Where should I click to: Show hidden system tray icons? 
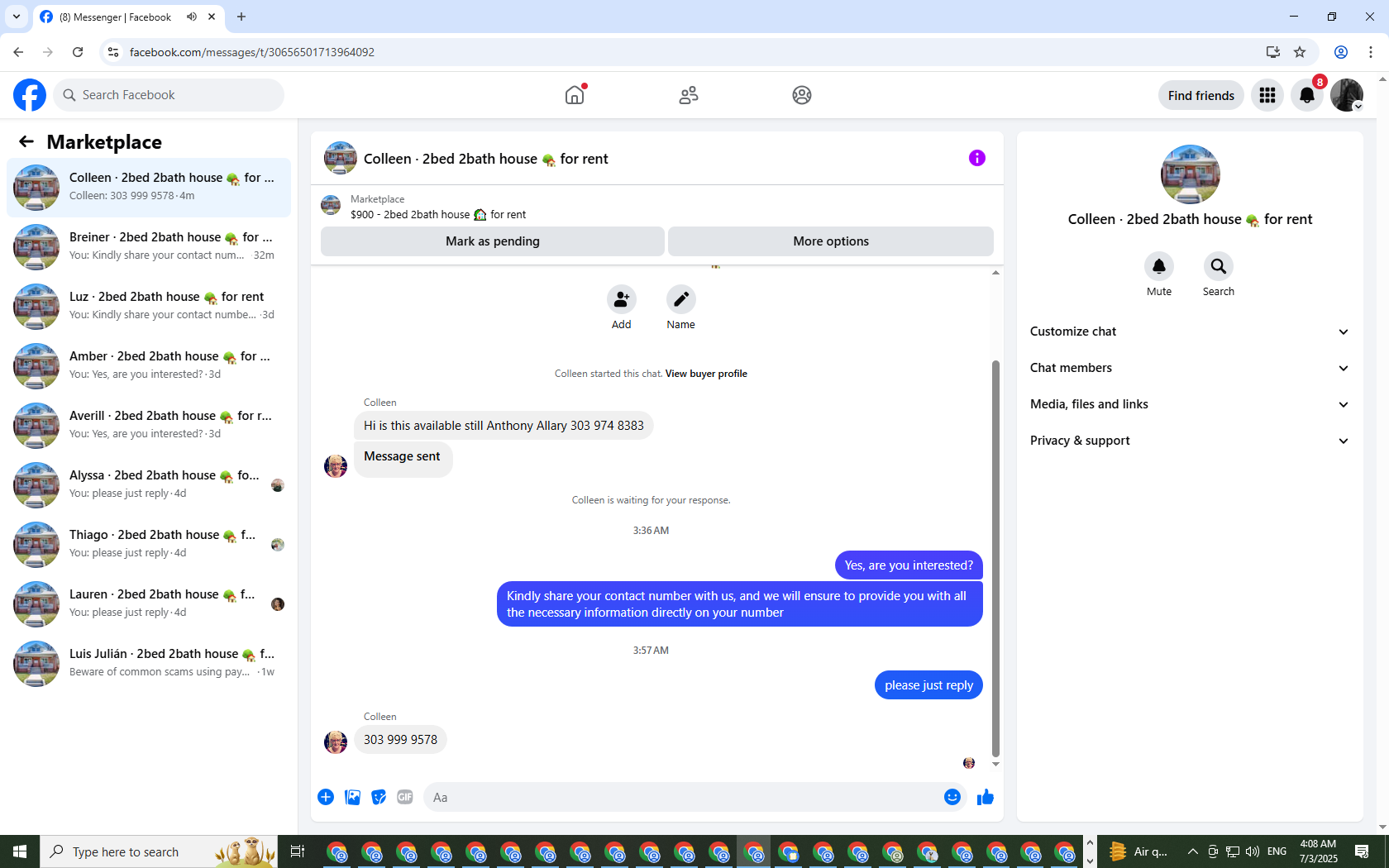(1192, 851)
